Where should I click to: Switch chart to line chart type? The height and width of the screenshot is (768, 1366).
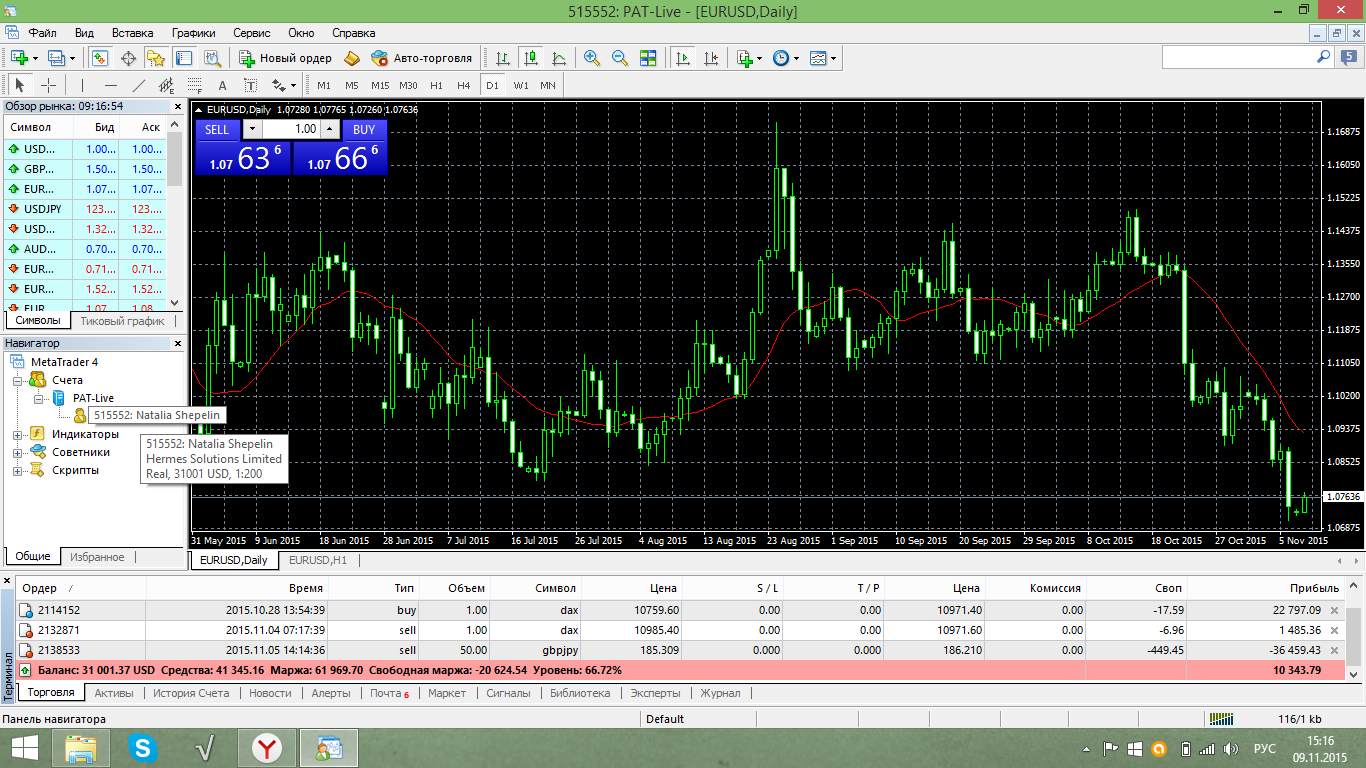(558, 58)
